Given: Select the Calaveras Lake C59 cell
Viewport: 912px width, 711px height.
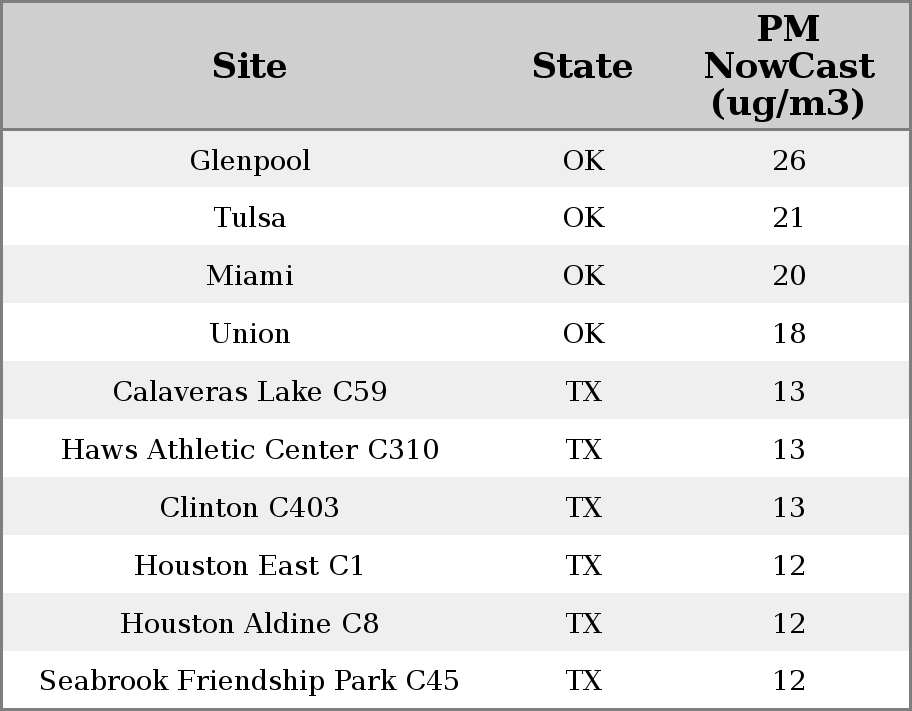Looking at the screenshot, I should pos(250,390).
